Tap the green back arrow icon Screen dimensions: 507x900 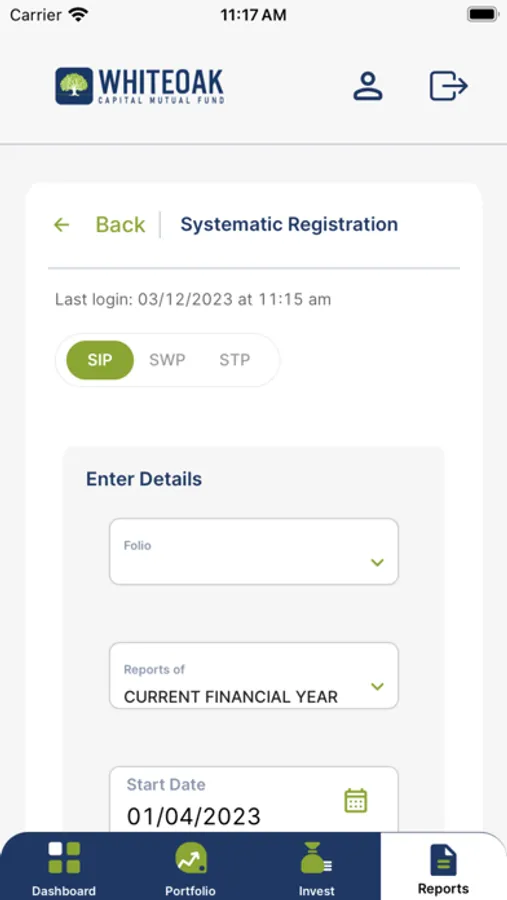tap(61, 224)
